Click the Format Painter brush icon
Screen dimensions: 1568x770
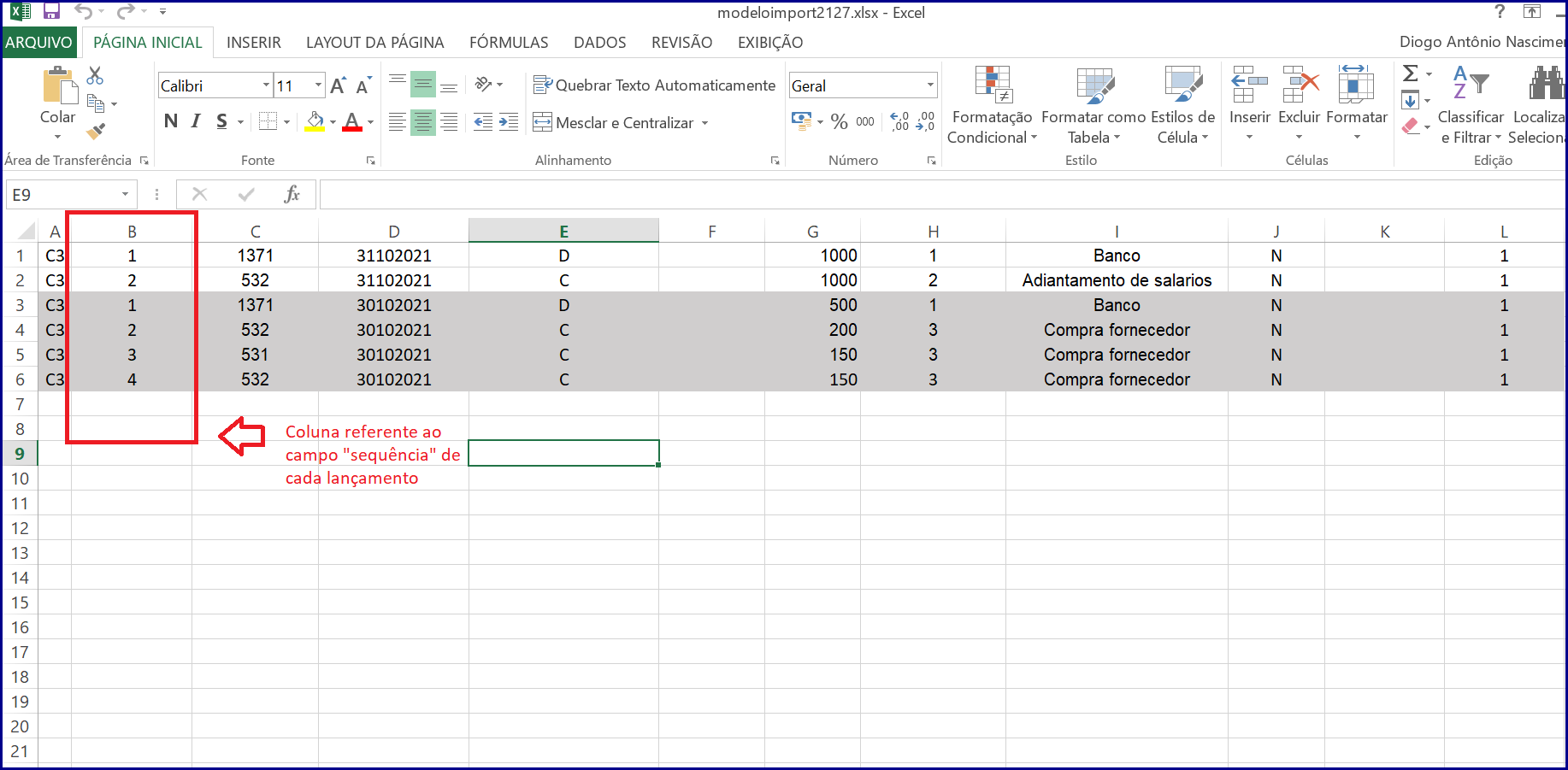click(x=96, y=132)
